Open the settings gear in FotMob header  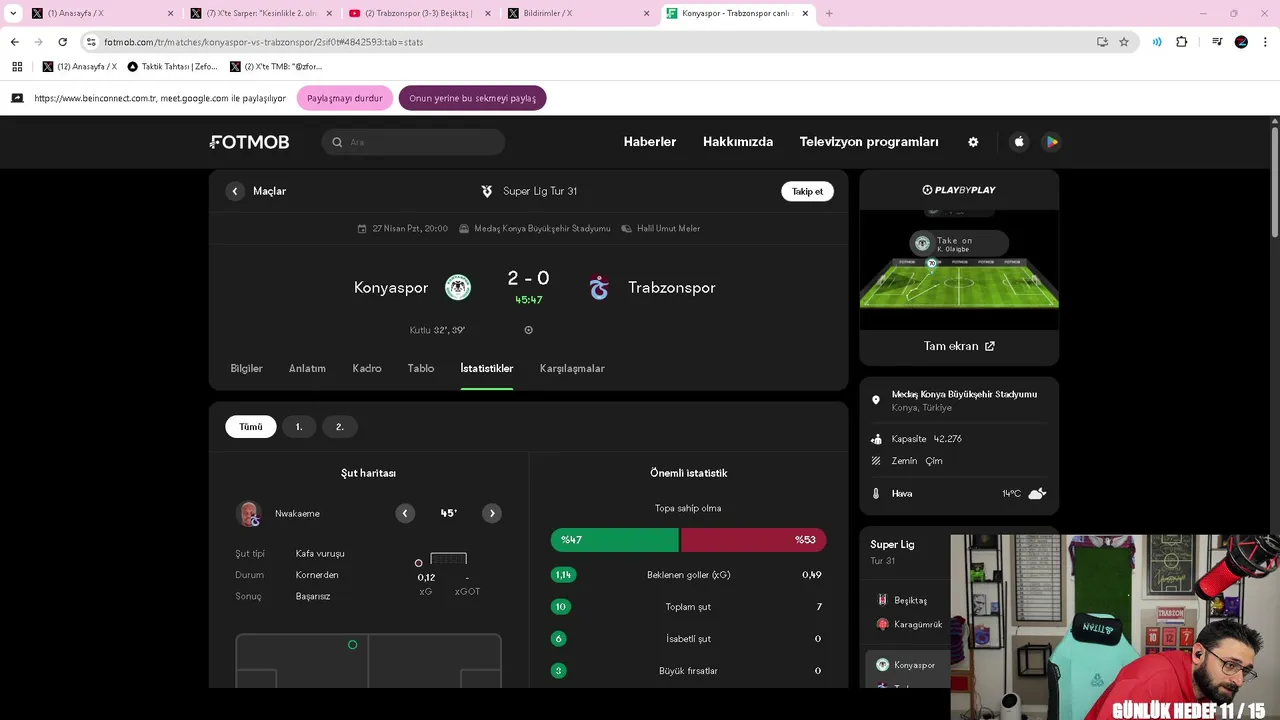pos(973,142)
